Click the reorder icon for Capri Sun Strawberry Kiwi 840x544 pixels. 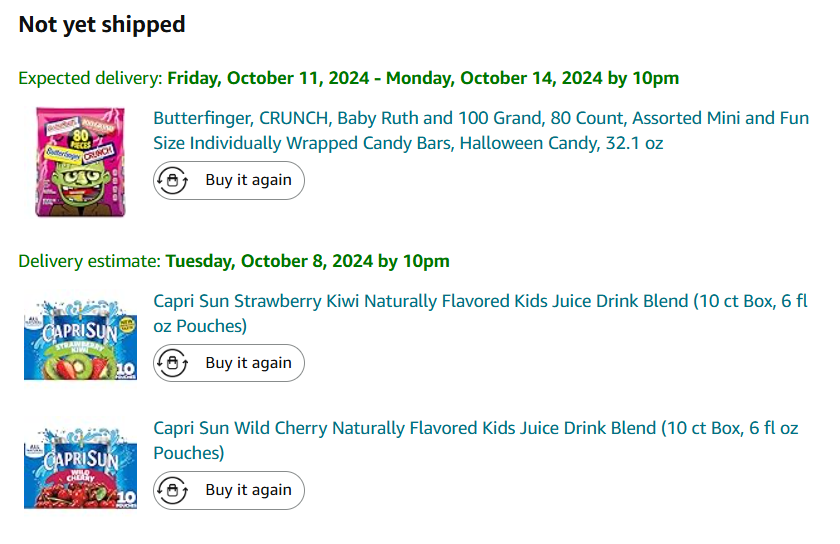pos(174,363)
